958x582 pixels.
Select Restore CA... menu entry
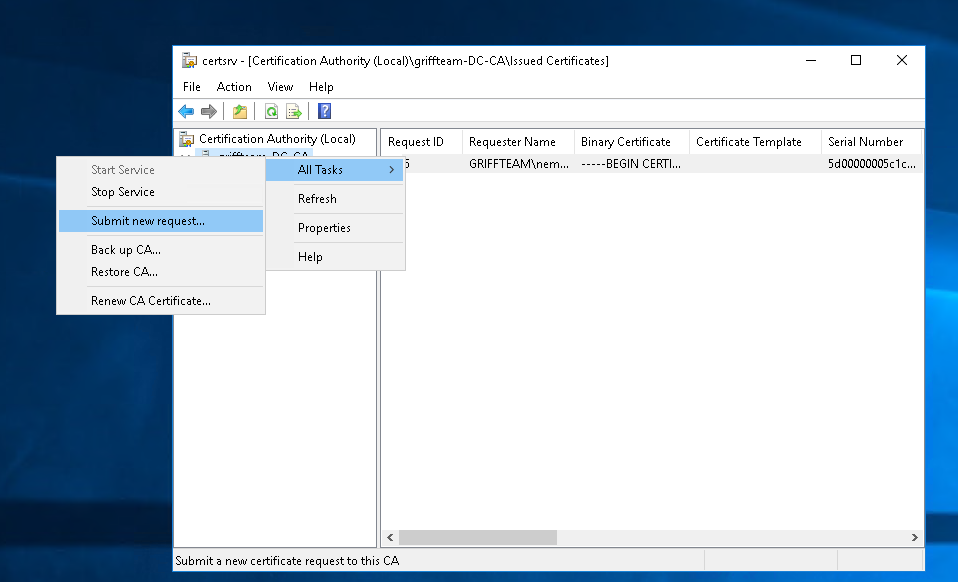(x=124, y=272)
